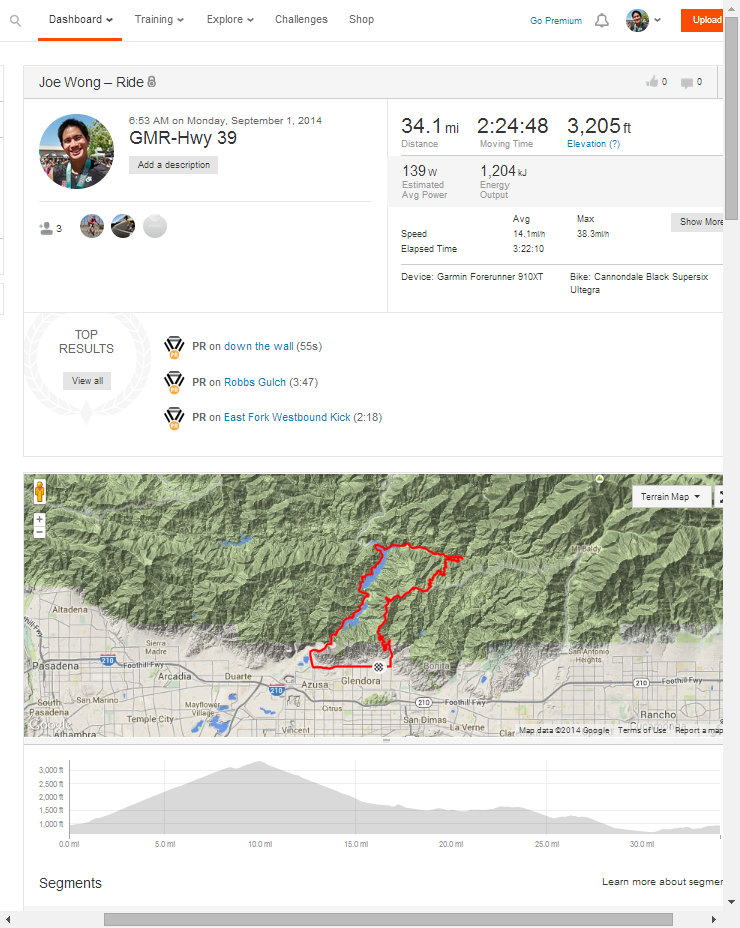Toggle fullscreen map view
The width and height of the screenshot is (740, 928).
click(720, 496)
